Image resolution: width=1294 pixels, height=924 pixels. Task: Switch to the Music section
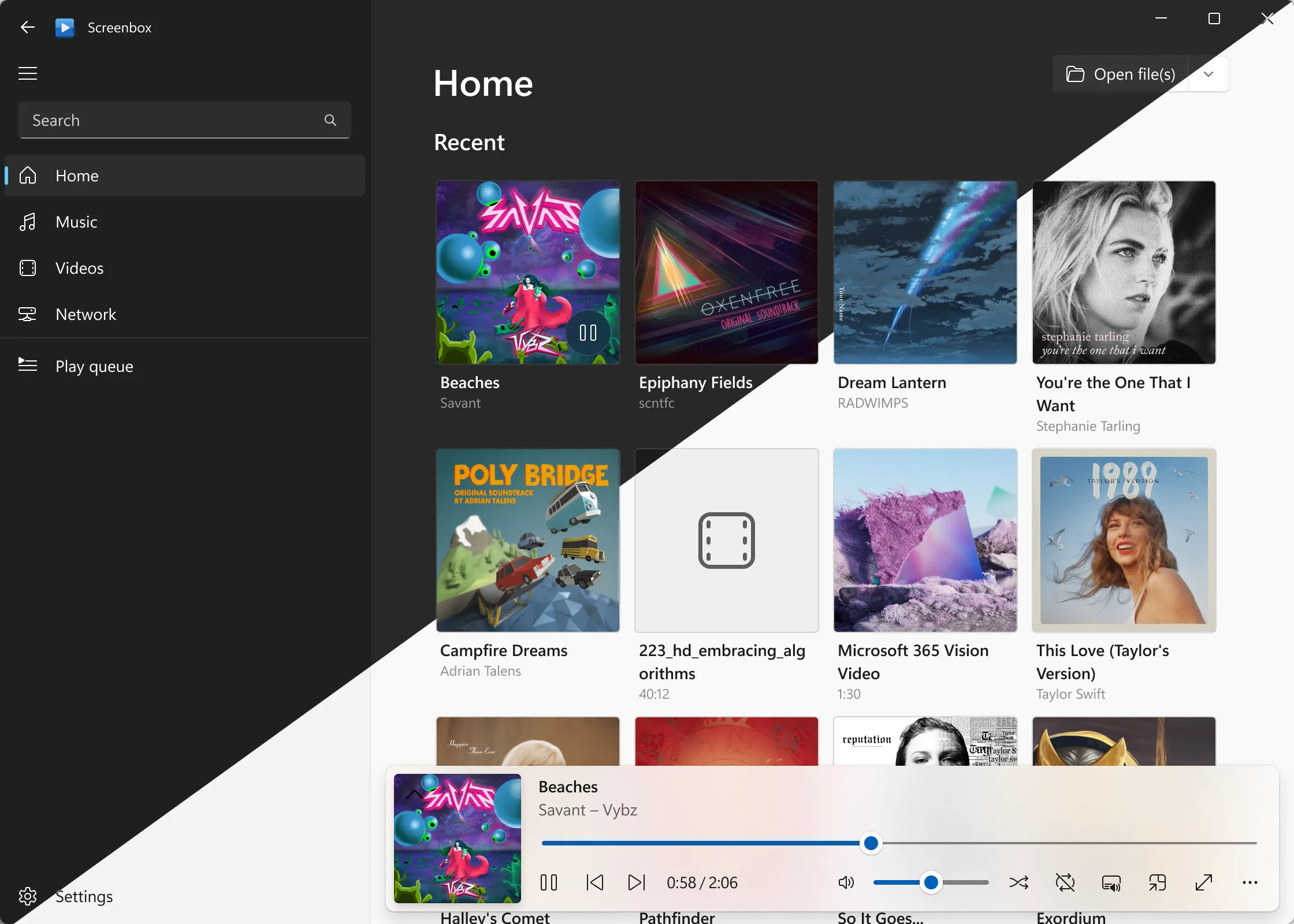pyautogui.click(x=76, y=222)
